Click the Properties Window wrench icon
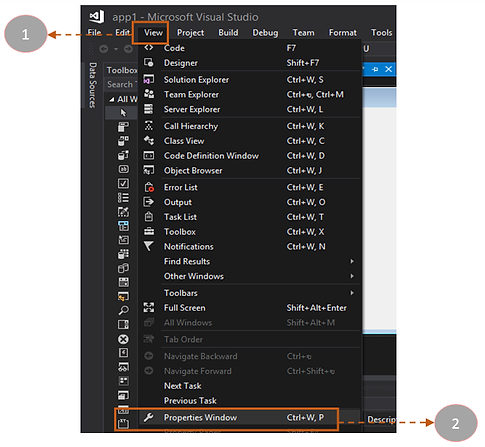Viewport: 485px width, 447px height. click(x=149, y=417)
